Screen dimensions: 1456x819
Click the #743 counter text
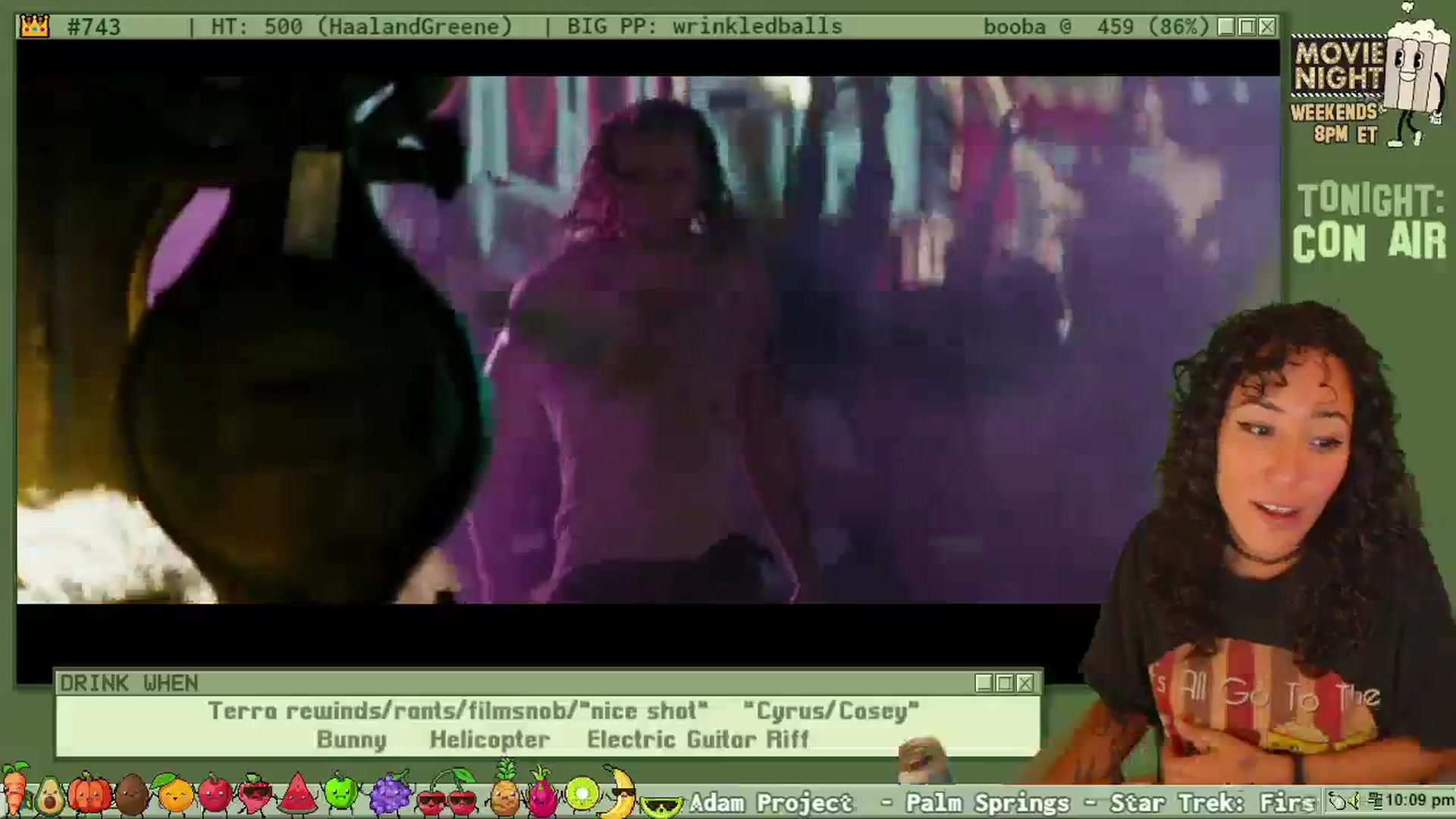click(x=94, y=27)
